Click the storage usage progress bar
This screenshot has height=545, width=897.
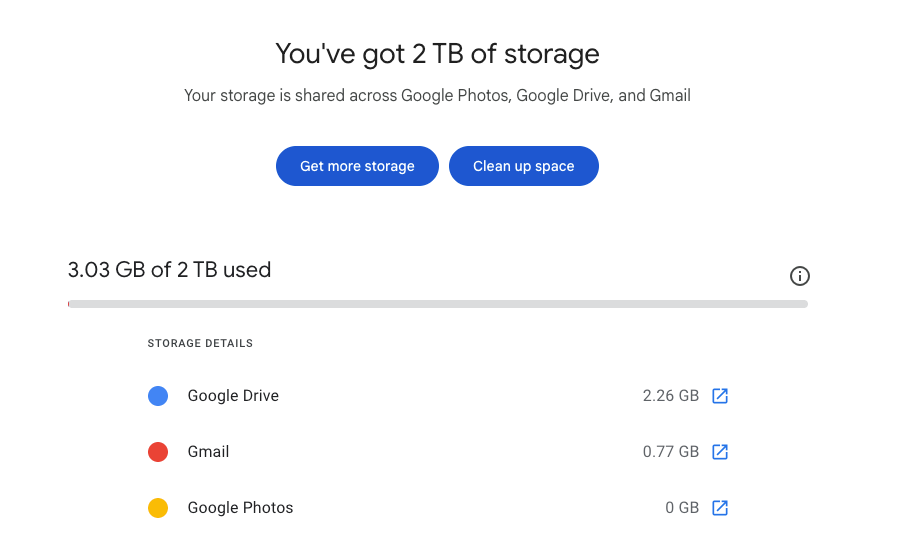click(438, 304)
